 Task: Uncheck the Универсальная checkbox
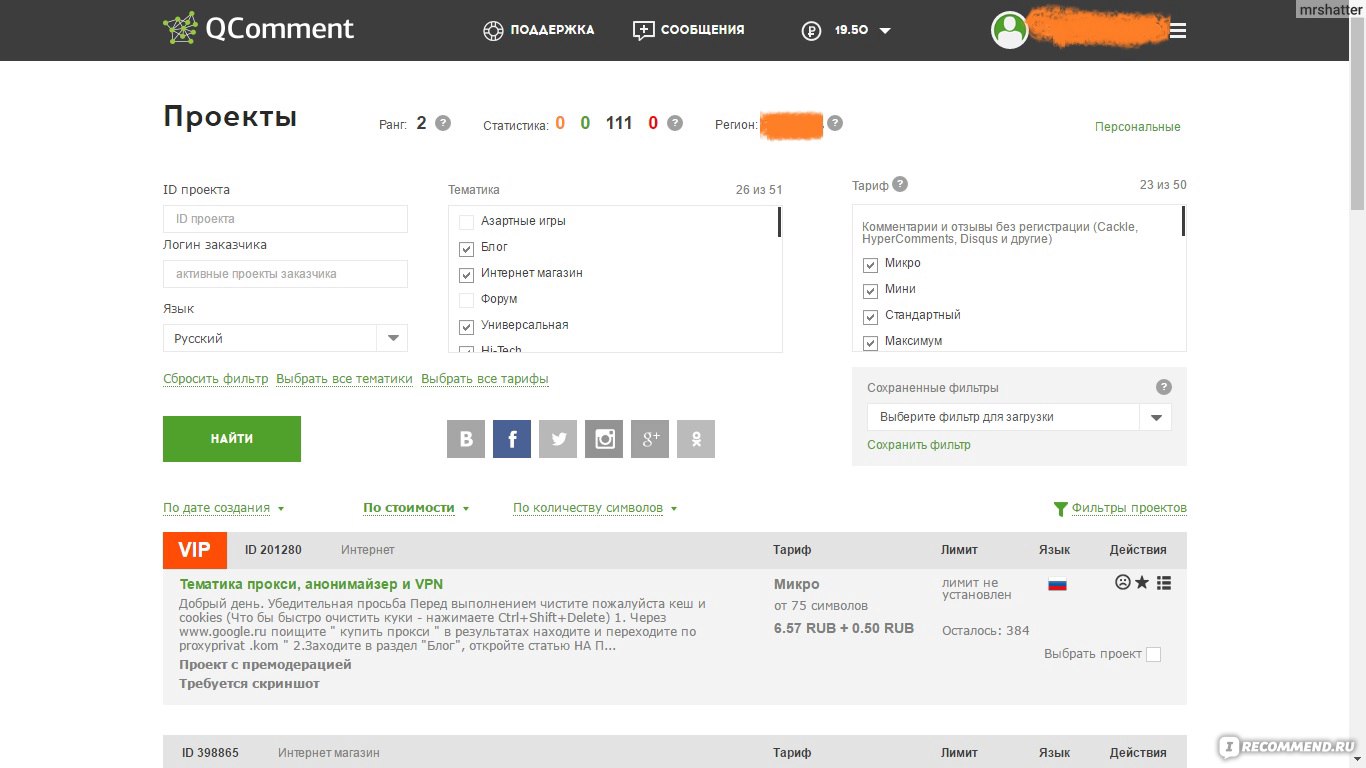pyautogui.click(x=466, y=326)
